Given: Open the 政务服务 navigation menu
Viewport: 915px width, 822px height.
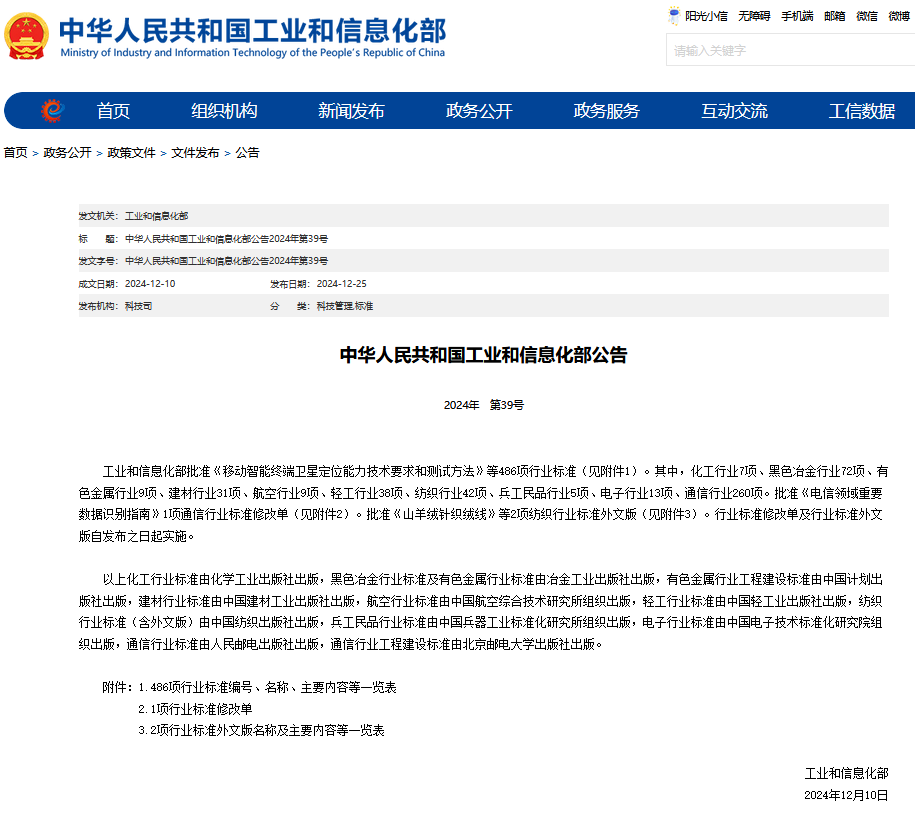Looking at the screenshot, I should point(606,111).
